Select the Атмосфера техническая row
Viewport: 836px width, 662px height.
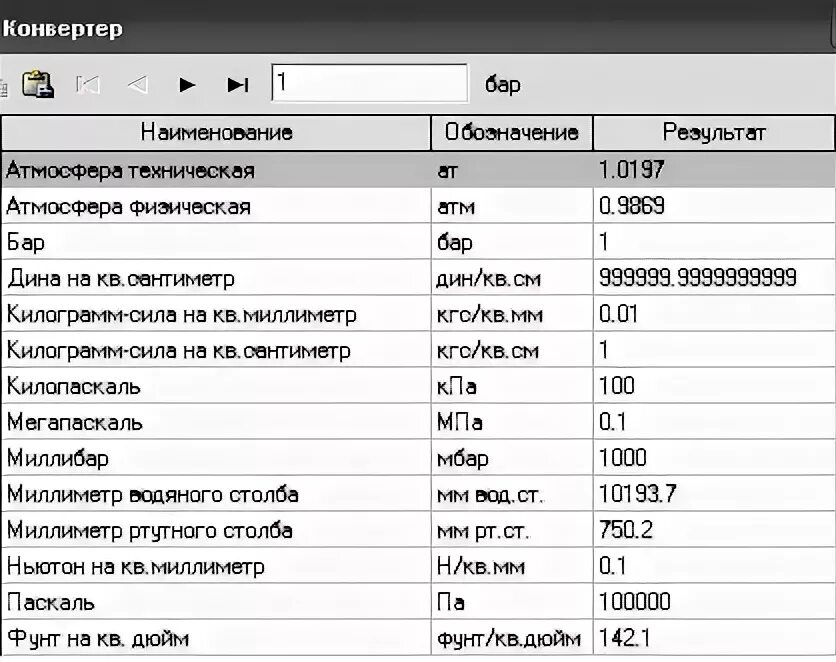tap(418, 170)
